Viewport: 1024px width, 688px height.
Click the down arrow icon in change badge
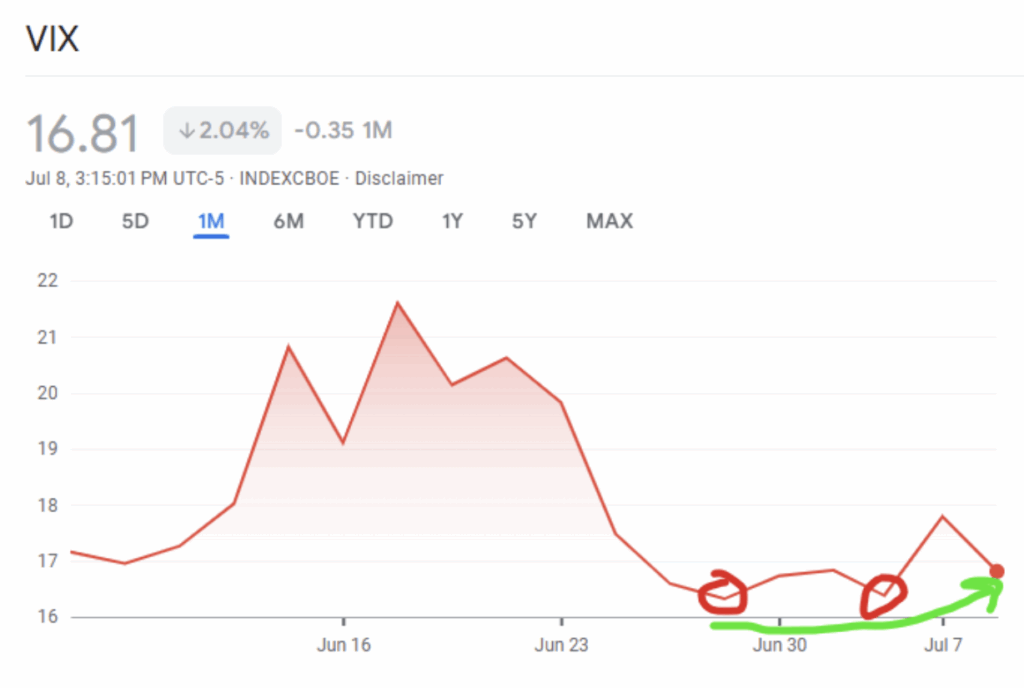coord(187,131)
